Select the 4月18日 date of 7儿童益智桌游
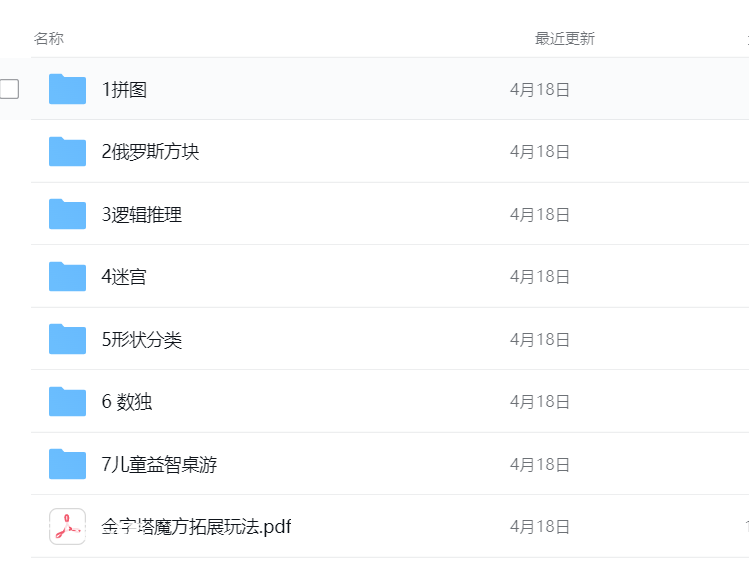This screenshot has height=572, width=749. coord(540,464)
